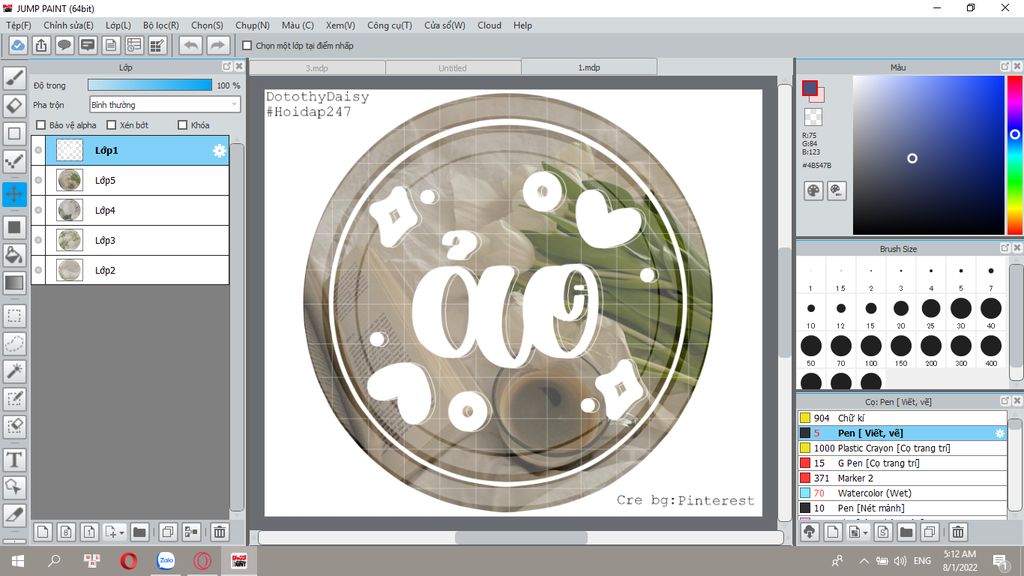1024x576 pixels.
Task: Select the Lasso selection tool
Action: point(14,344)
